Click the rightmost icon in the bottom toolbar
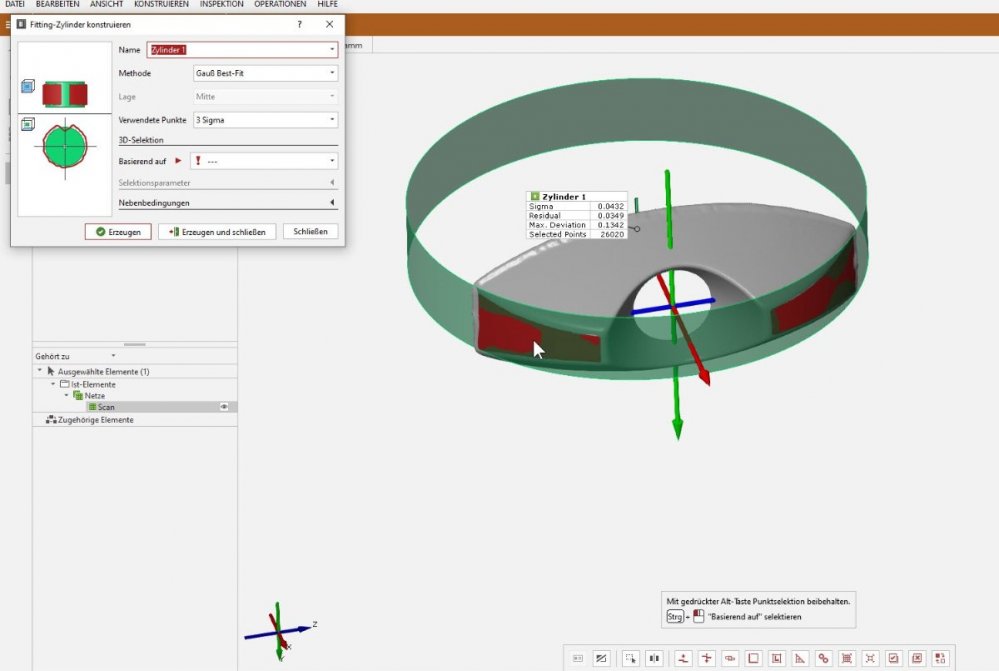 pyautogui.click(x=940, y=658)
